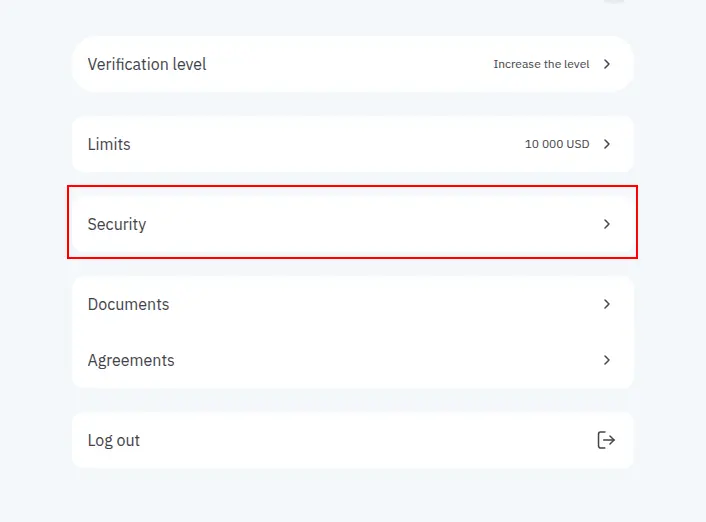Click the chevron next to Increase the level
This screenshot has width=706, height=522.
[x=607, y=64]
